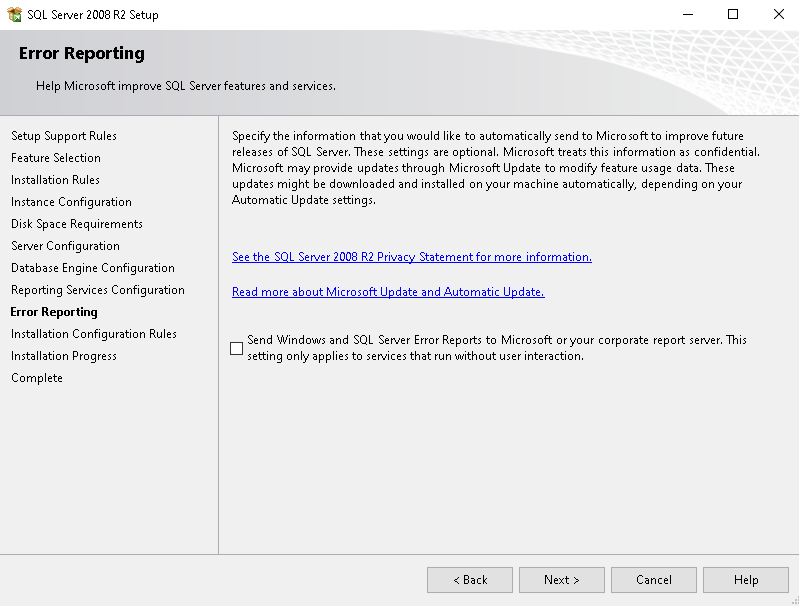Minimize the setup window
Screen dimensions: 799x606
[x=688, y=14]
